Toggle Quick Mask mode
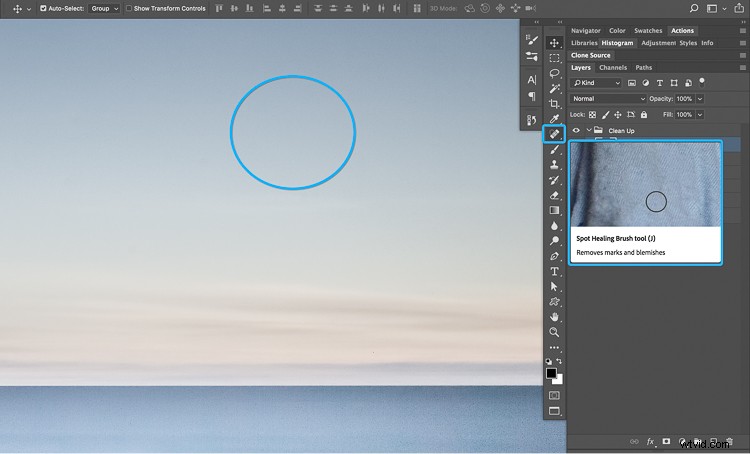 554,395
